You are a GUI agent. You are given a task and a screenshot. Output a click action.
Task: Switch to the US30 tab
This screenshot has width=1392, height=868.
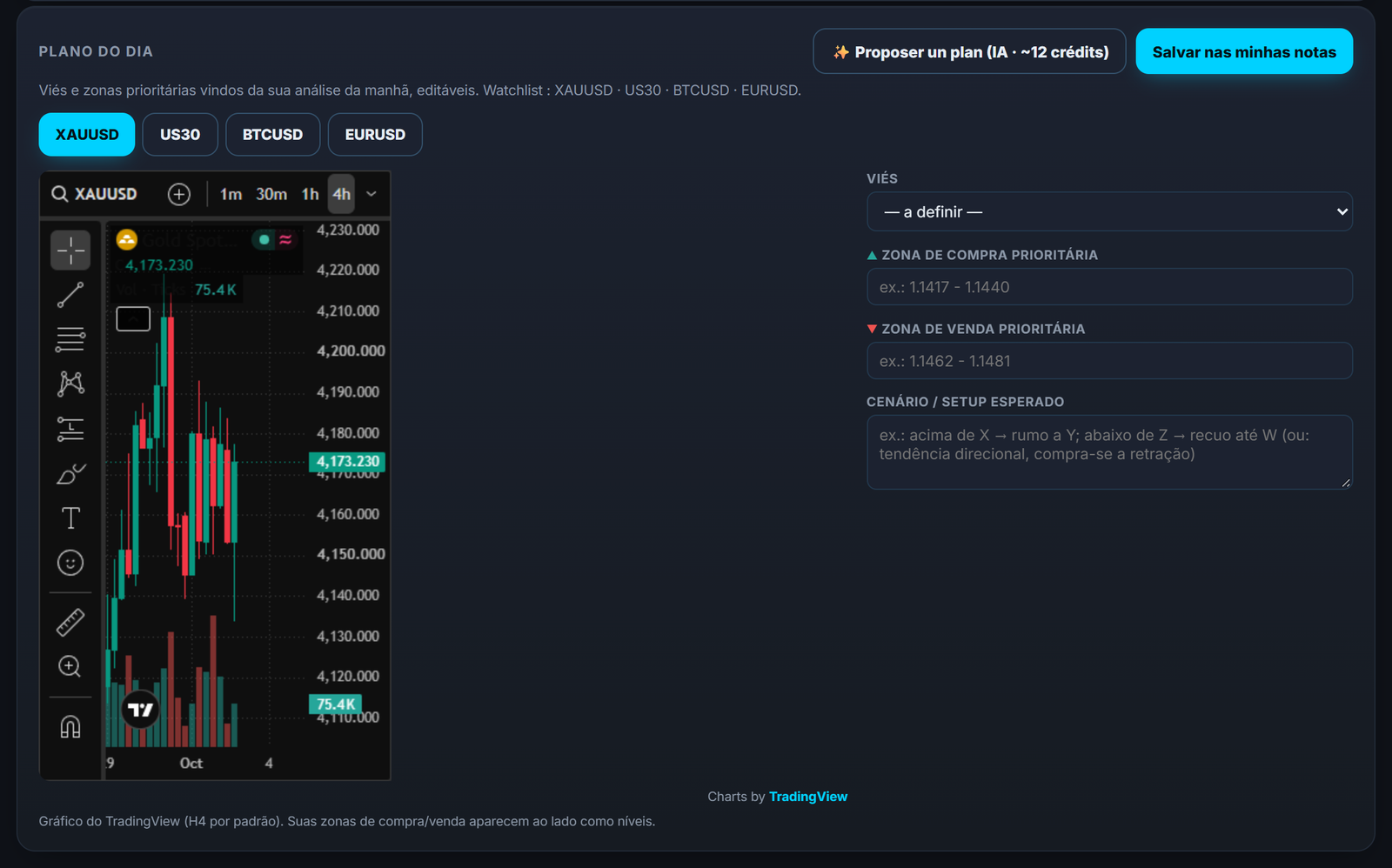coord(180,135)
